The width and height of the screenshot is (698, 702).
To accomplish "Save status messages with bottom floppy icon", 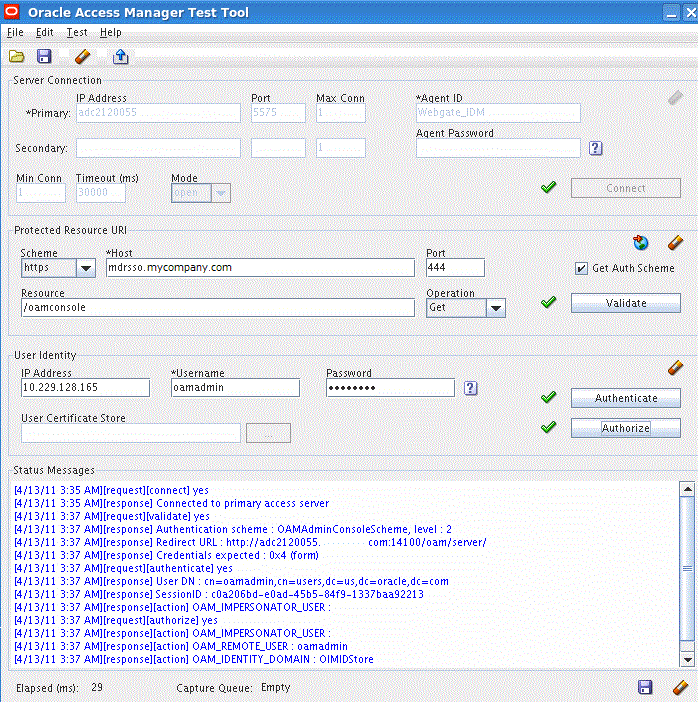I will [x=645, y=687].
